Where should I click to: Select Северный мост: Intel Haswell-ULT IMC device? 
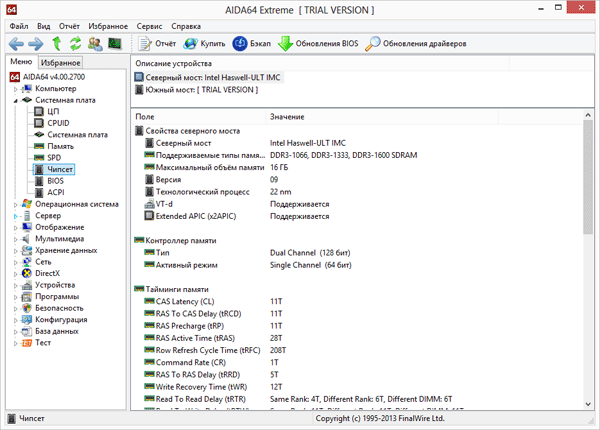point(207,78)
